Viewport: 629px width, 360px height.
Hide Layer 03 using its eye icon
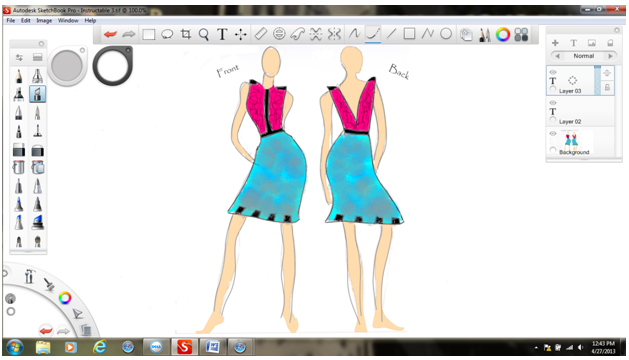(x=553, y=72)
